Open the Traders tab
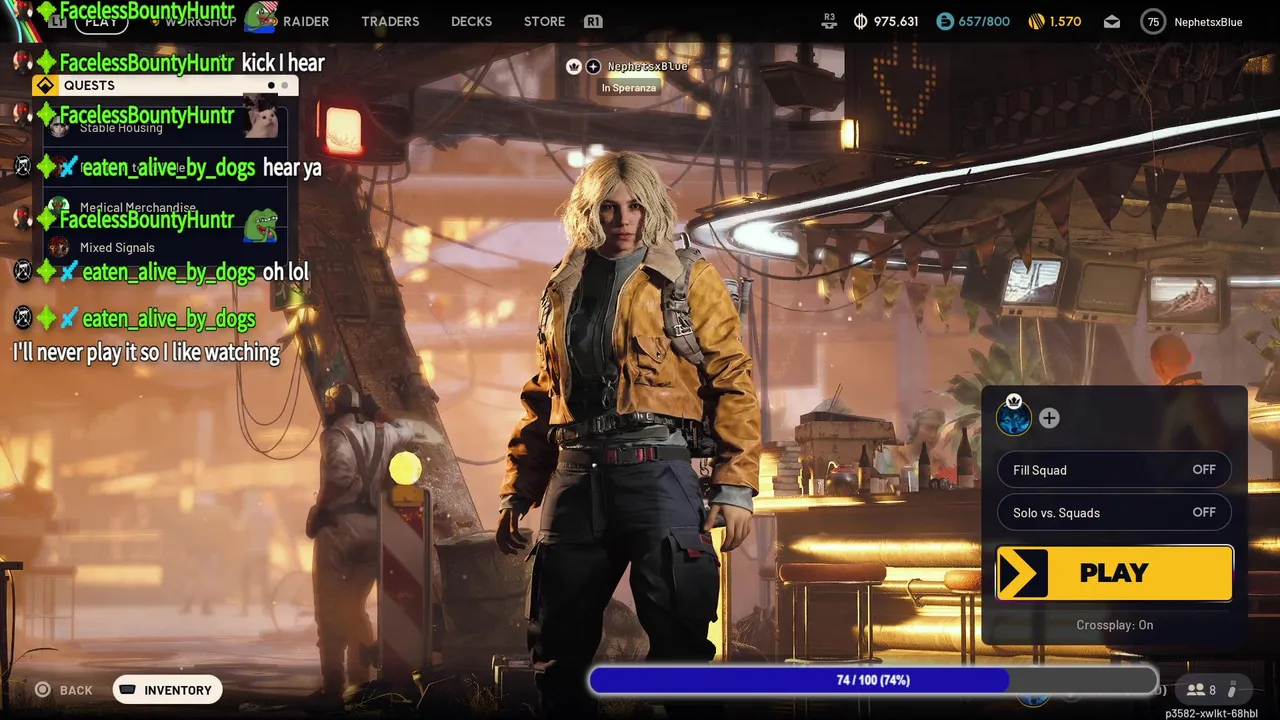This screenshot has height=720, width=1280. [390, 21]
